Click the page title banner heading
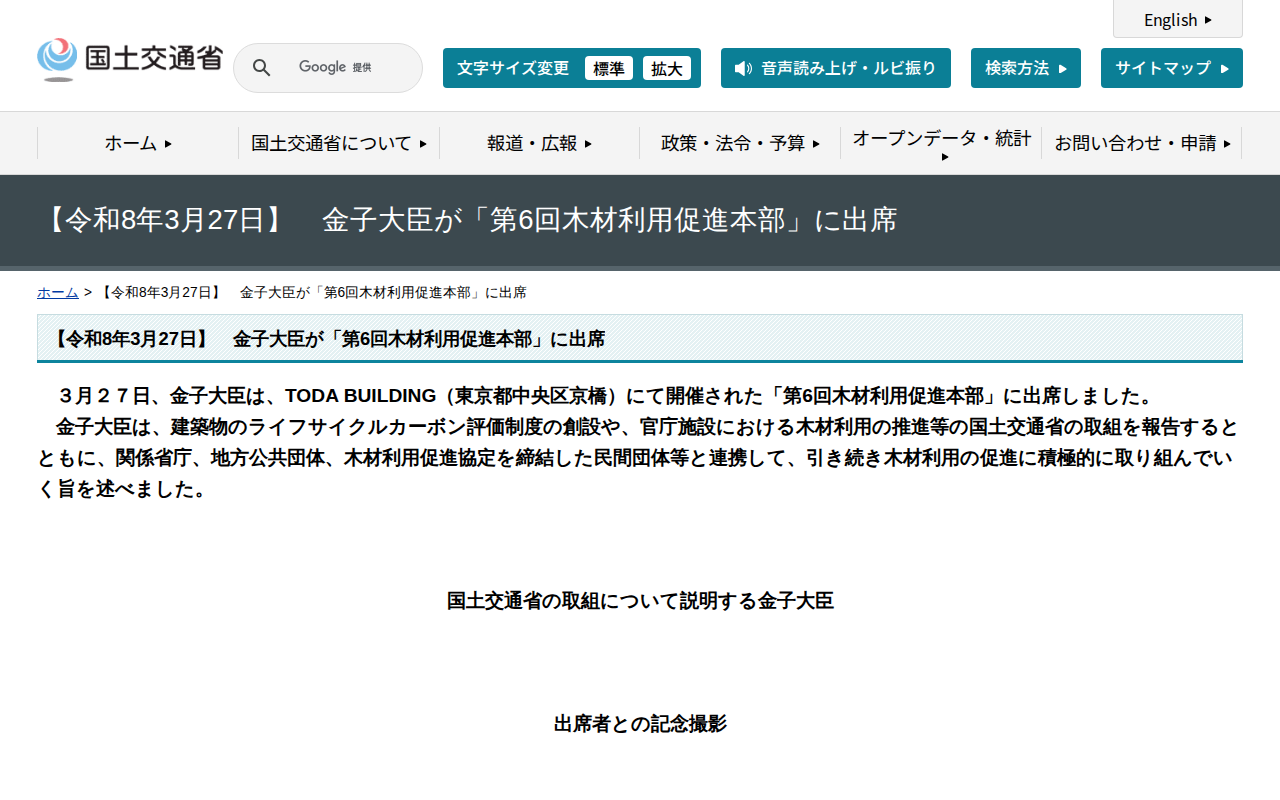The image size is (1280, 800). (x=469, y=220)
